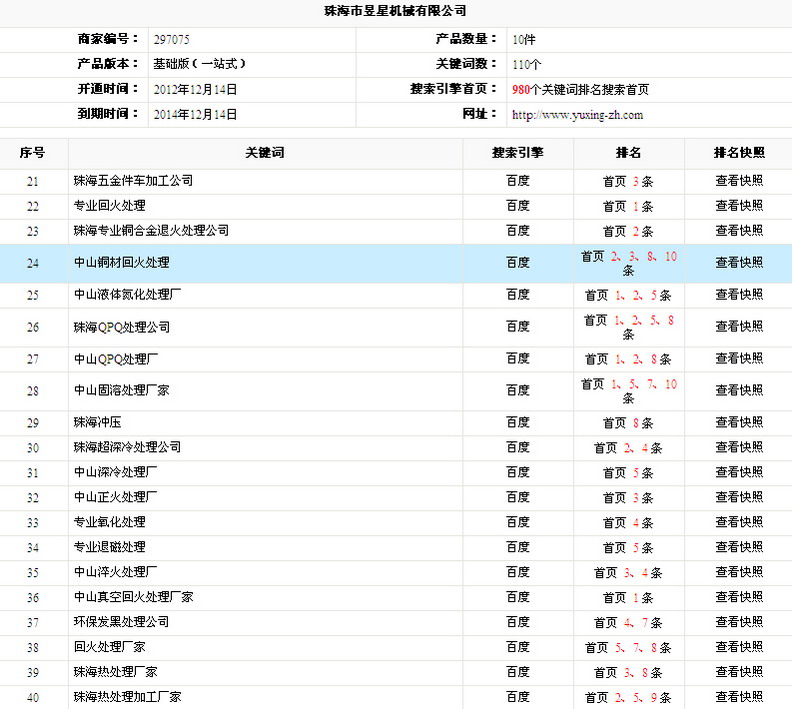Select keyword 环保发黑处理公司
792x709 pixels.
coord(122,622)
